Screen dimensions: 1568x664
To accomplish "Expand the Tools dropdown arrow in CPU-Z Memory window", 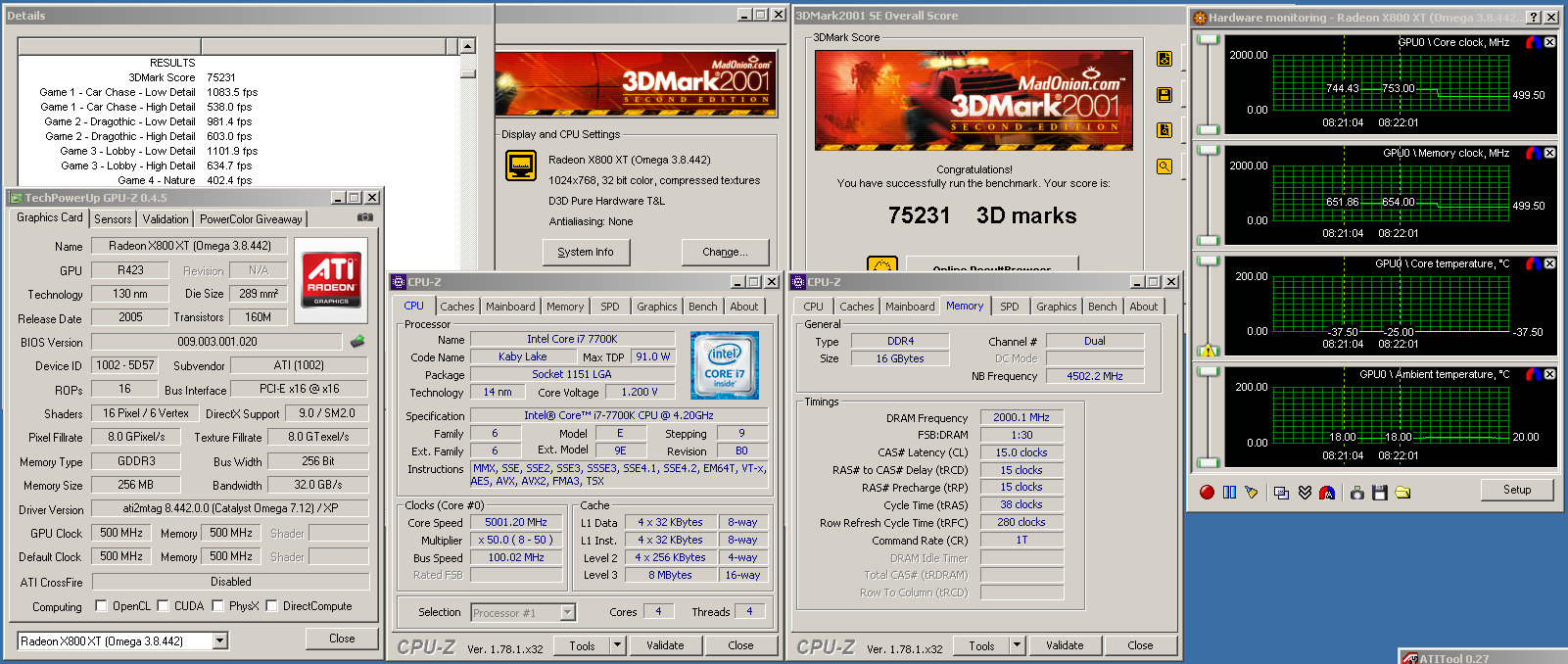I will click(1018, 645).
